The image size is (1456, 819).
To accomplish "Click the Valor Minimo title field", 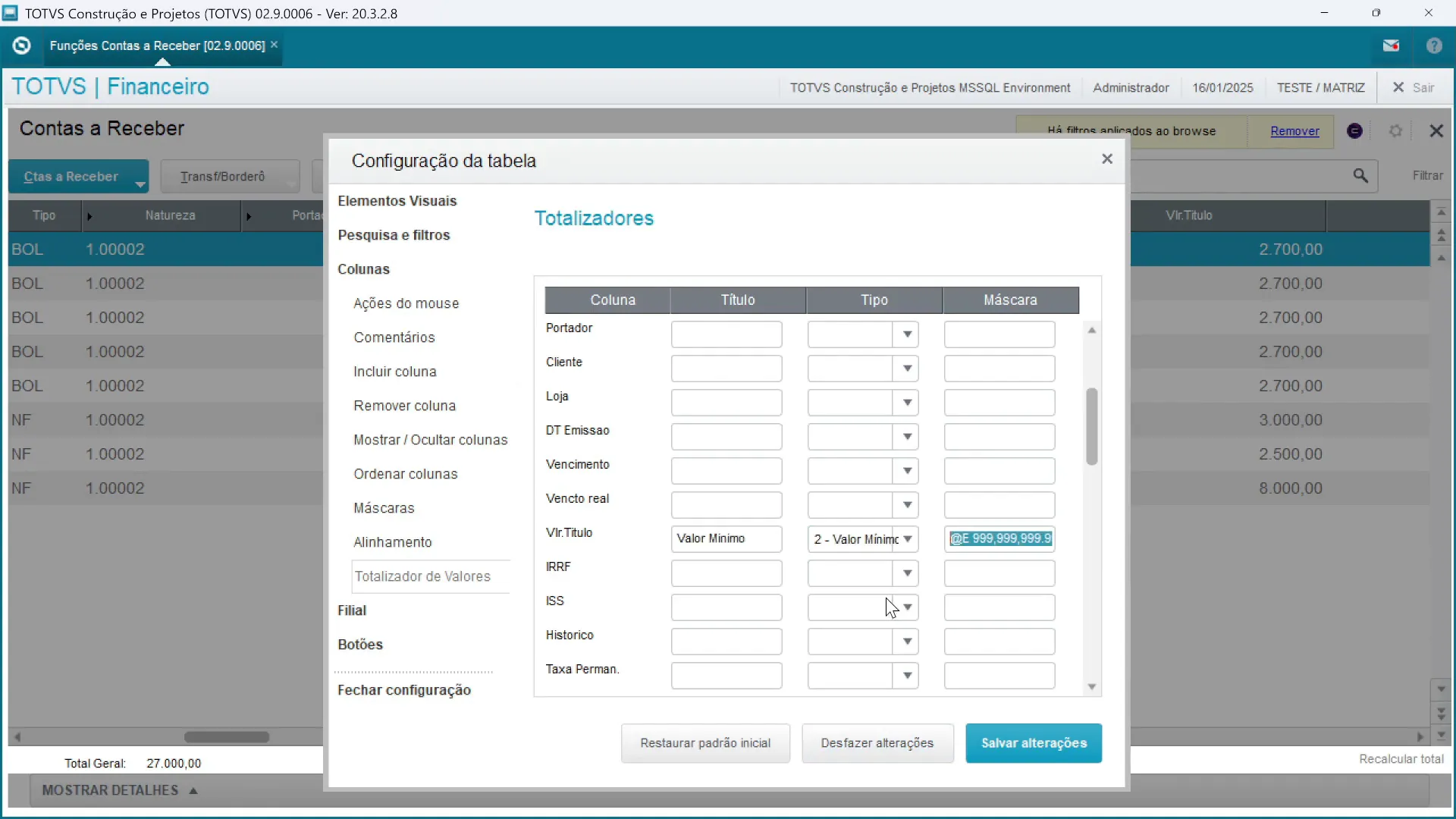I will click(x=726, y=539).
